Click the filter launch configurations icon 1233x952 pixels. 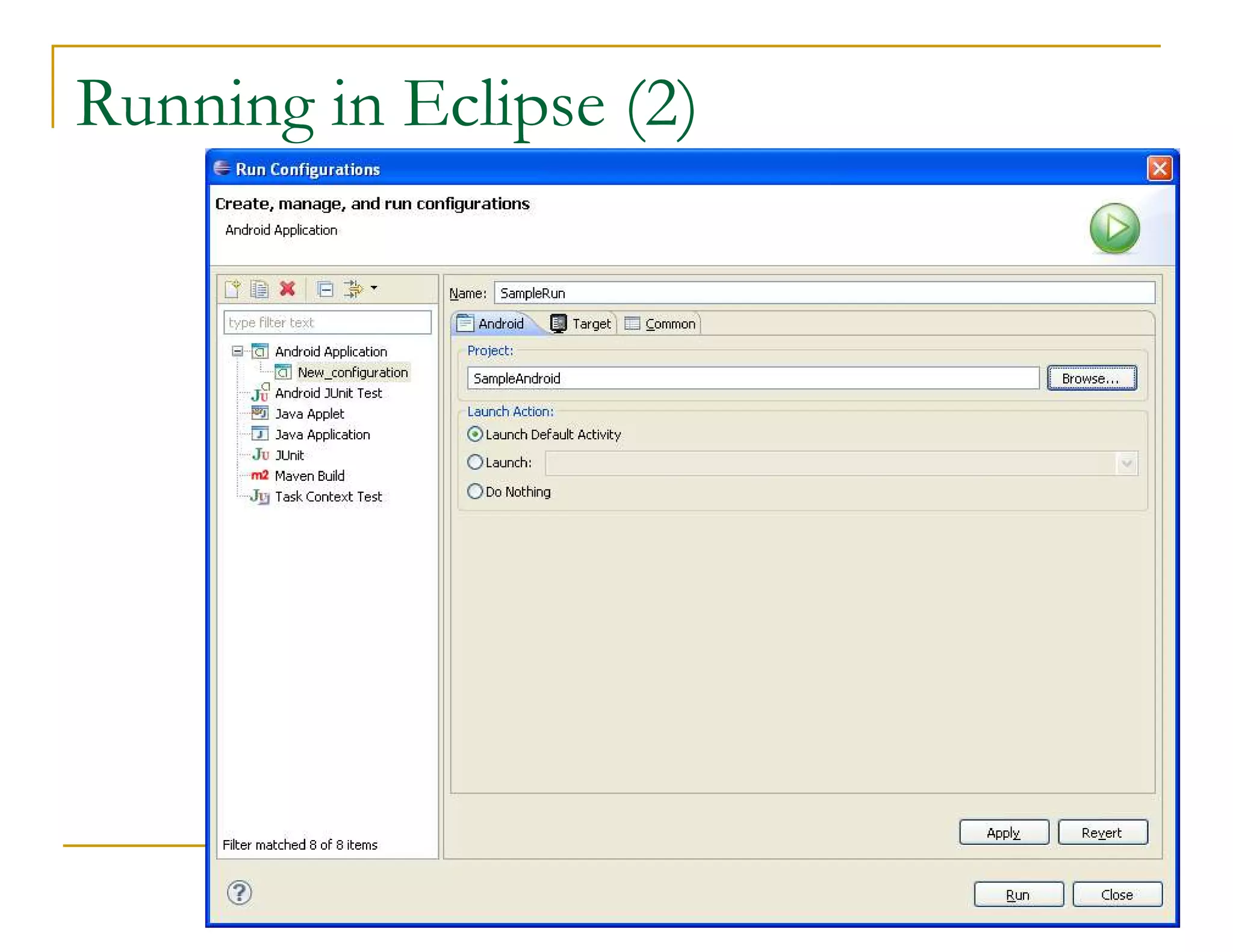pyautogui.click(x=353, y=289)
